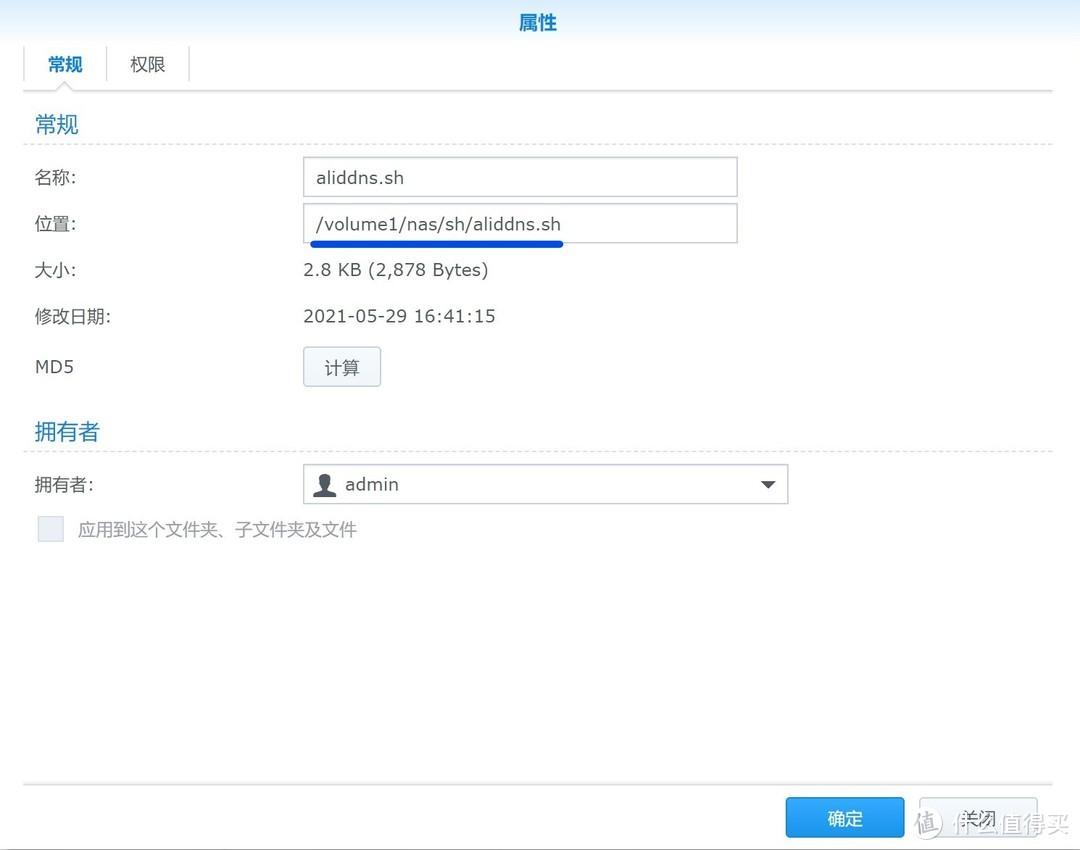Viewport: 1080px width, 850px height.
Task: Click the MD5 label
Action: click(x=54, y=367)
